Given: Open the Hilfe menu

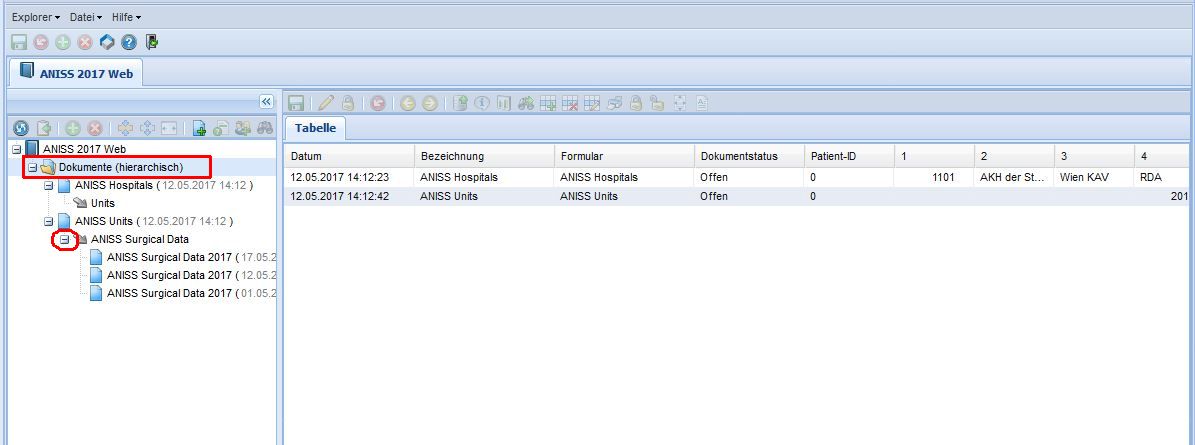Looking at the screenshot, I should [125, 17].
